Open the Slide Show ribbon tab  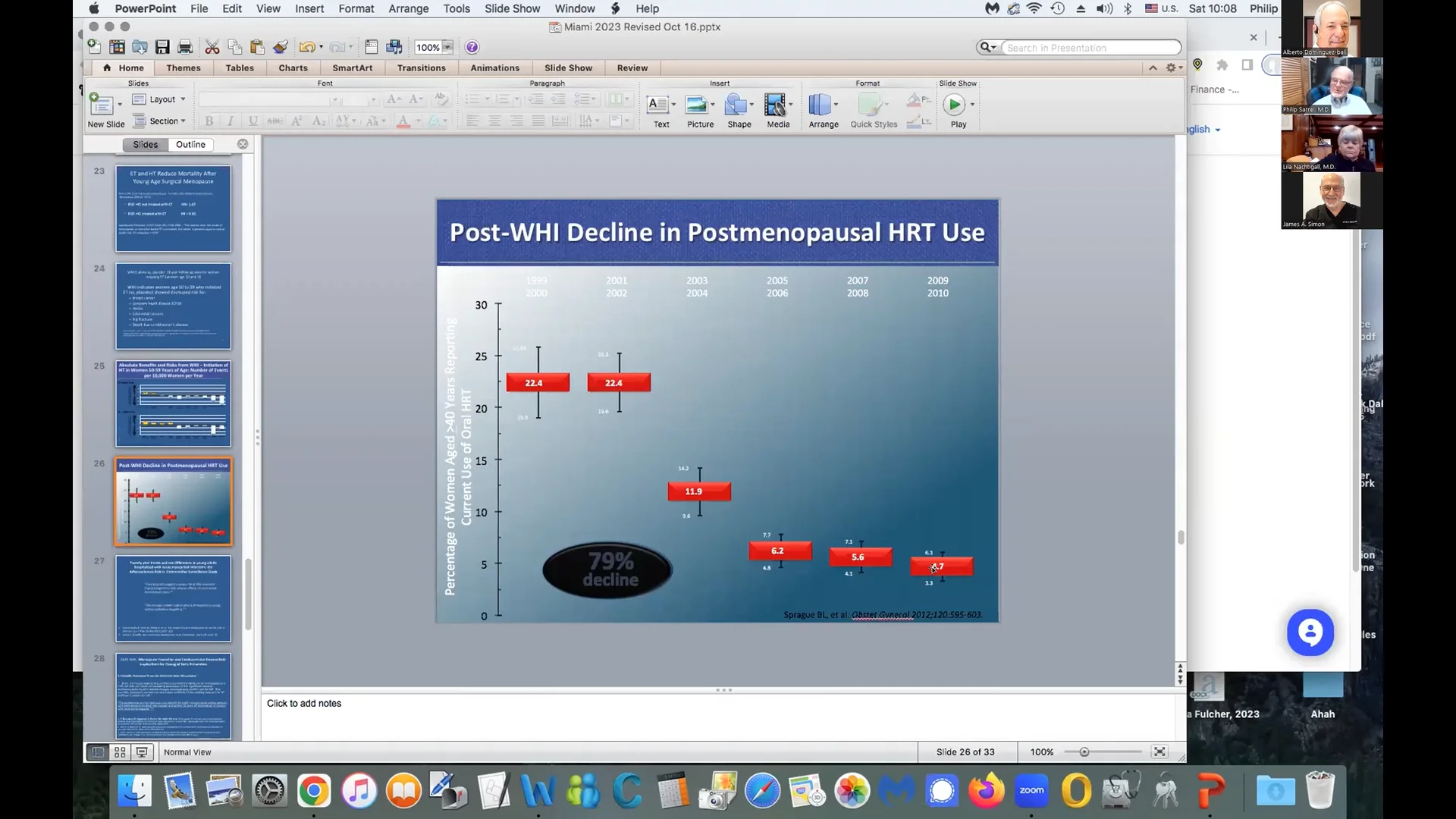(568, 68)
